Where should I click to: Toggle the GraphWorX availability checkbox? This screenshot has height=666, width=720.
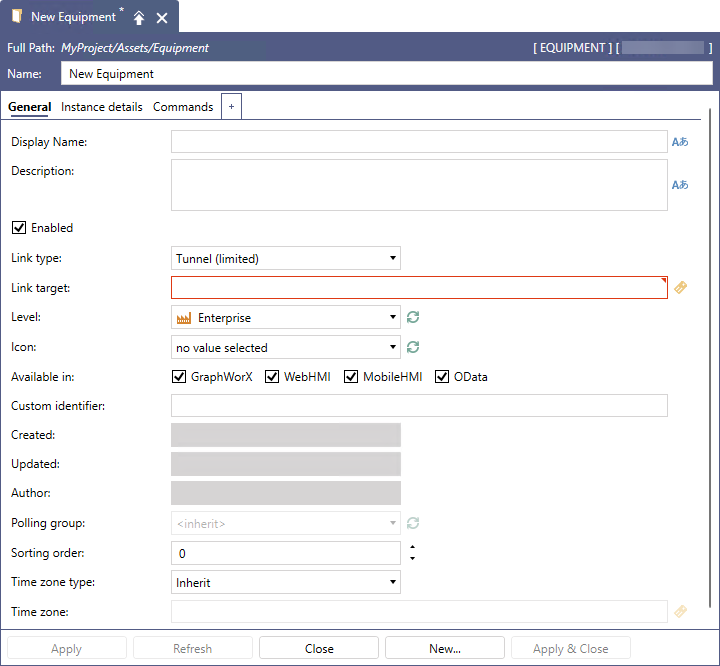click(180, 377)
